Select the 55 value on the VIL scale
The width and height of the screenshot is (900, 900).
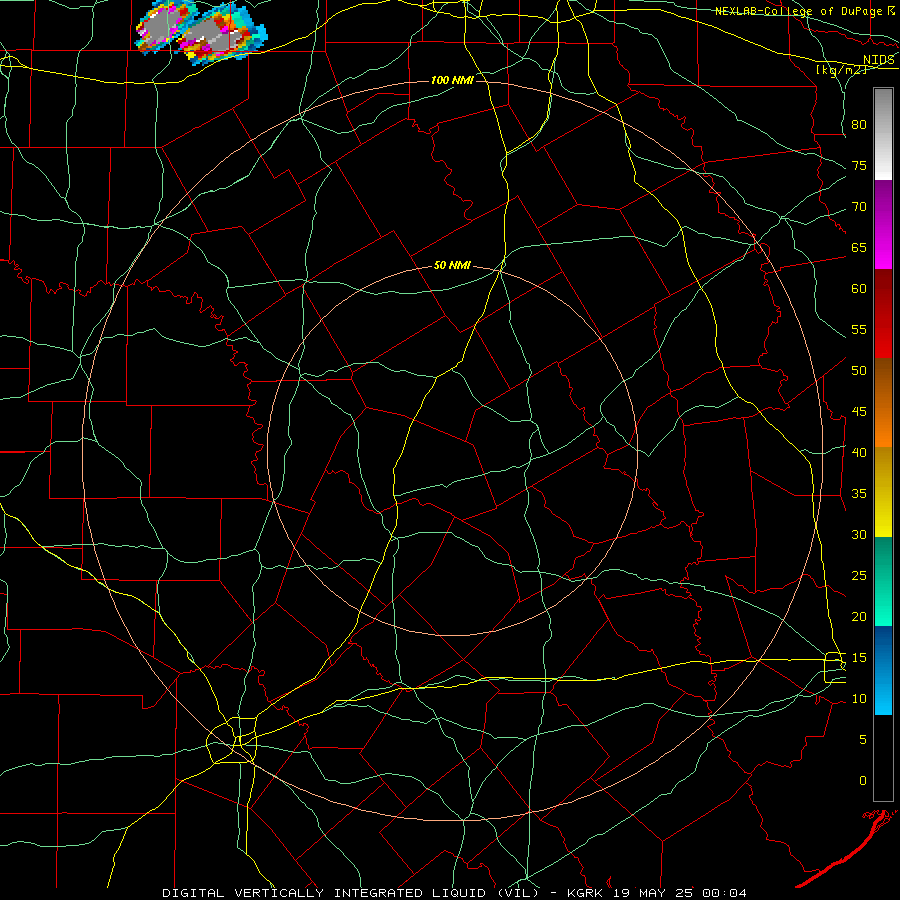pyautogui.click(x=859, y=329)
